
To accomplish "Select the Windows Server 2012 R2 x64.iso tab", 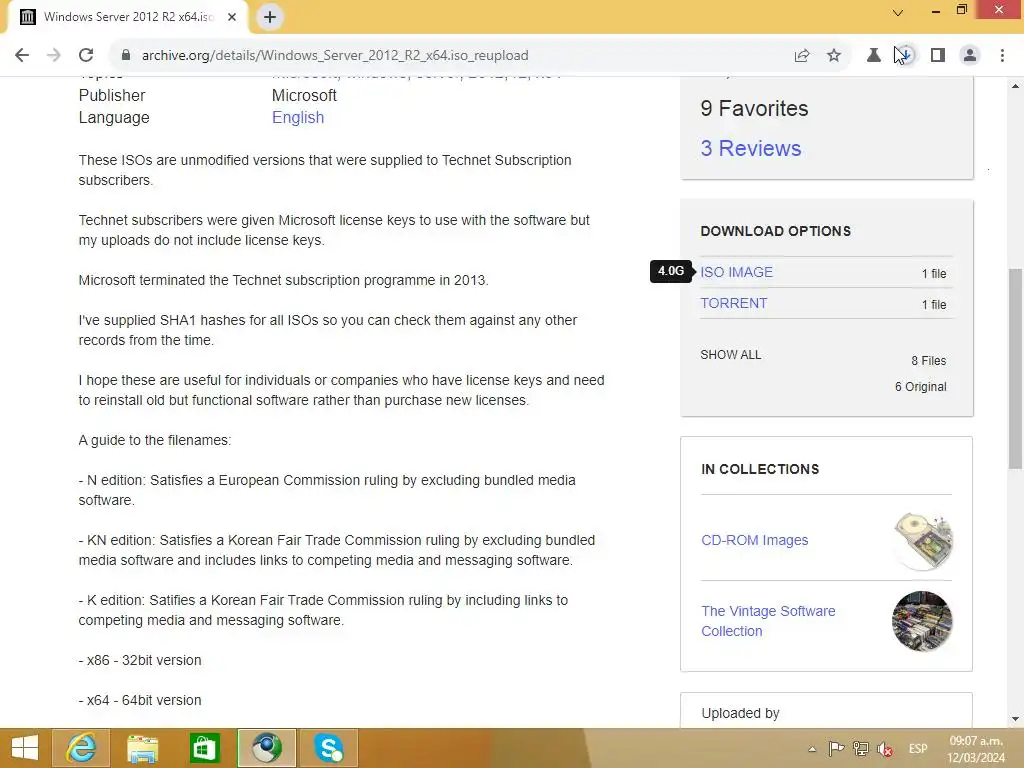I will pos(128,17).
